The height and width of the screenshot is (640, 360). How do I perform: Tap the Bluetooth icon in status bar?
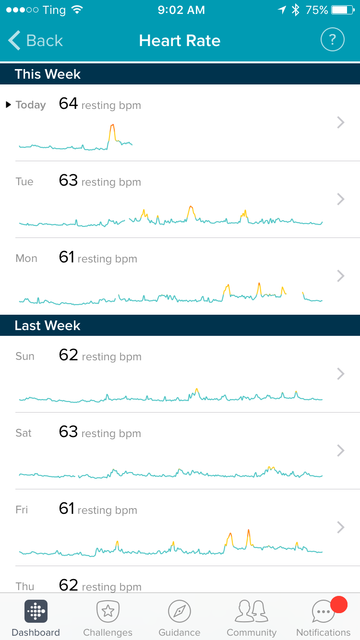point(296,10)
